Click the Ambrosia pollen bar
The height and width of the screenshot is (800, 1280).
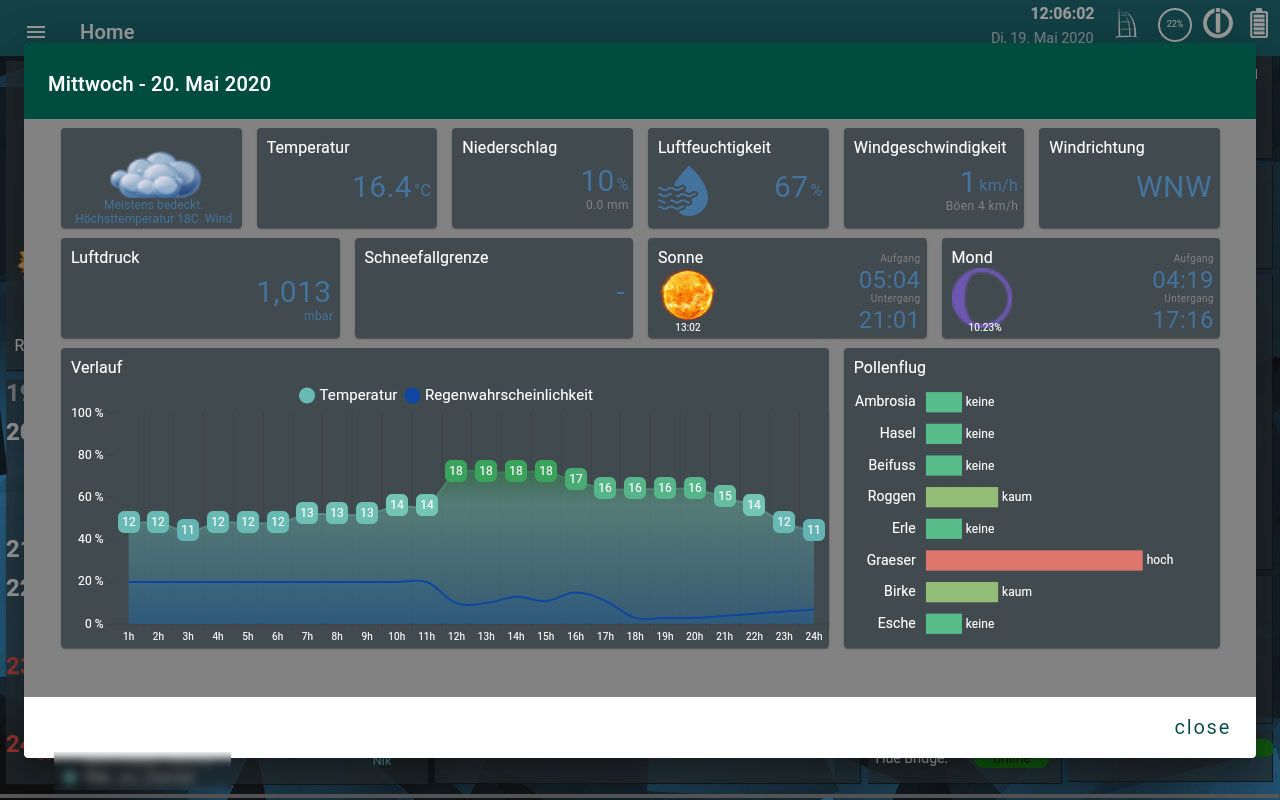tap(943, 402)
